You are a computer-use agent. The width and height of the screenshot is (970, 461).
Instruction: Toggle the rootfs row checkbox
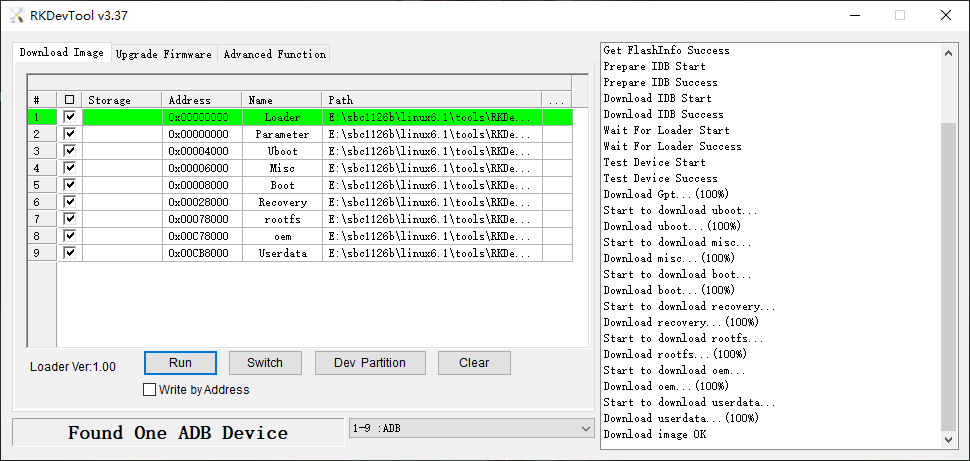tap(70, 218)
